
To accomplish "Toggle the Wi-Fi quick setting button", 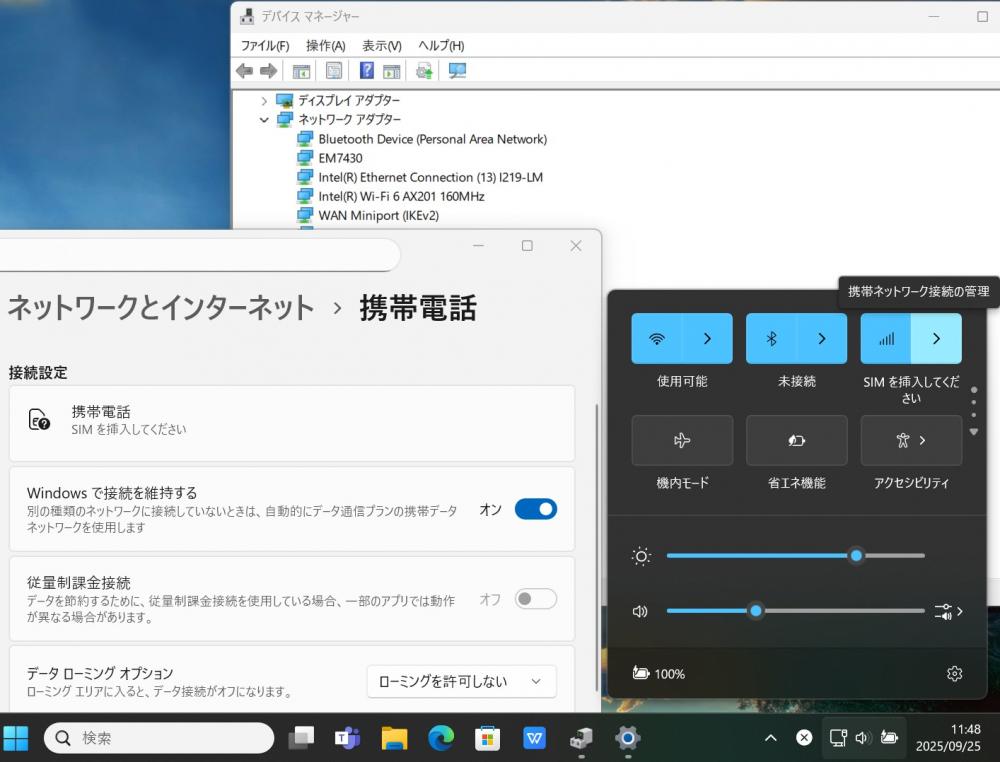I will [657, 338].
